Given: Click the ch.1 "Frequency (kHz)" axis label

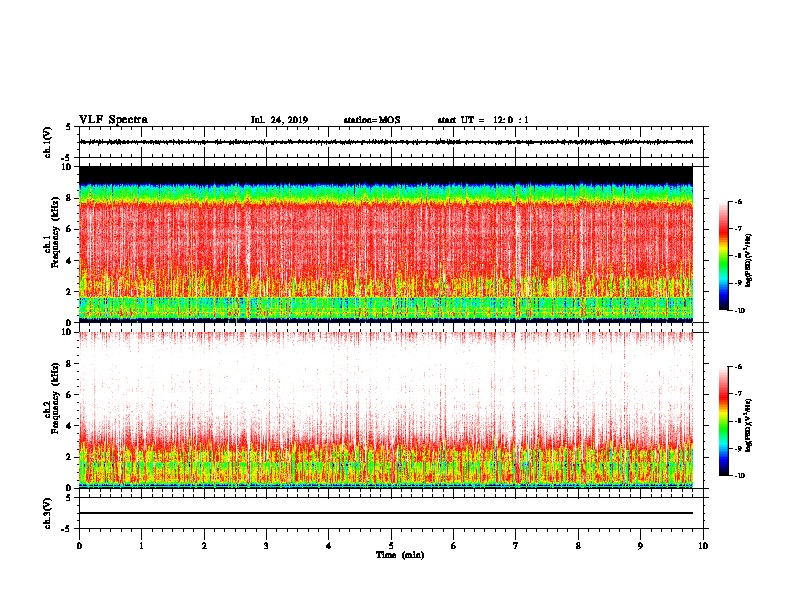Looking at the screenshot, I should click(55, 231).
